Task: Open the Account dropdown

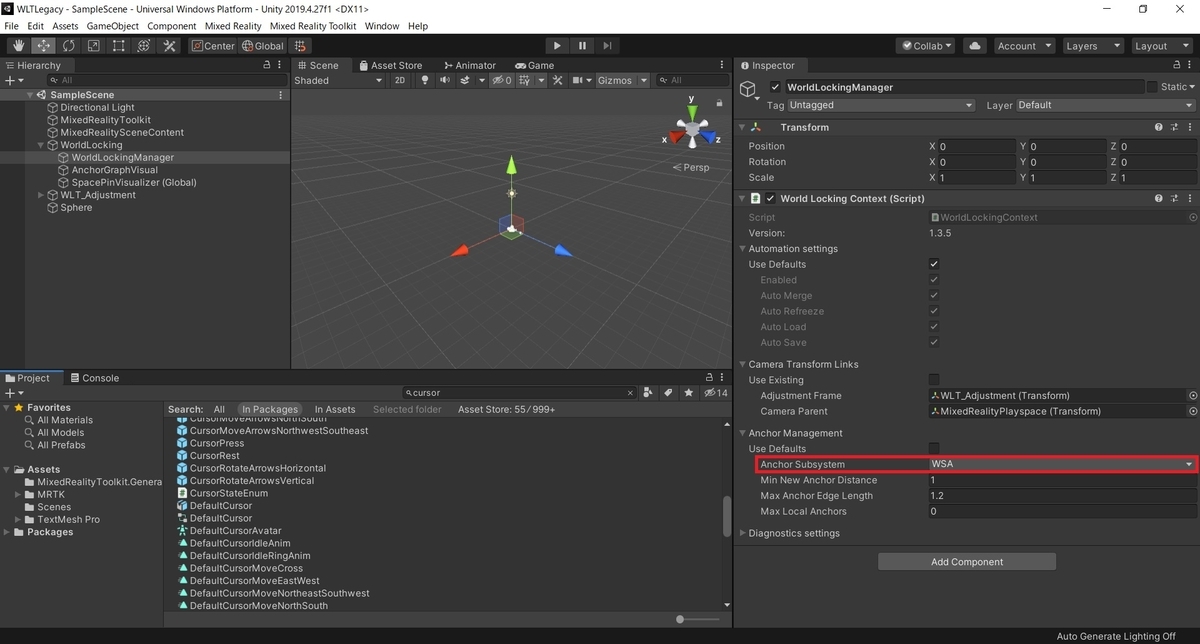Action: pos(1024,46)
